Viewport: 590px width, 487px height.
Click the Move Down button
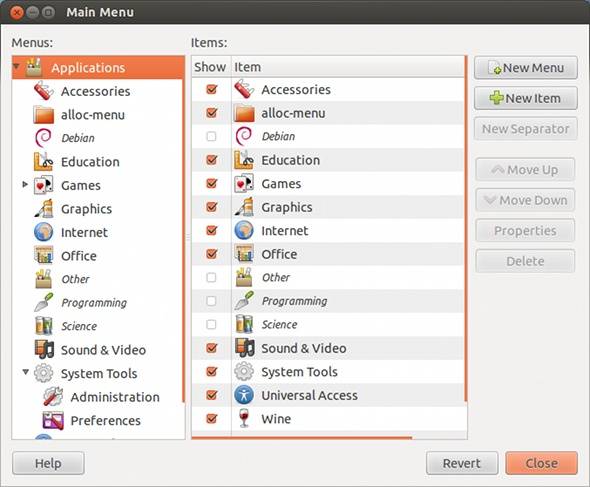525,200
